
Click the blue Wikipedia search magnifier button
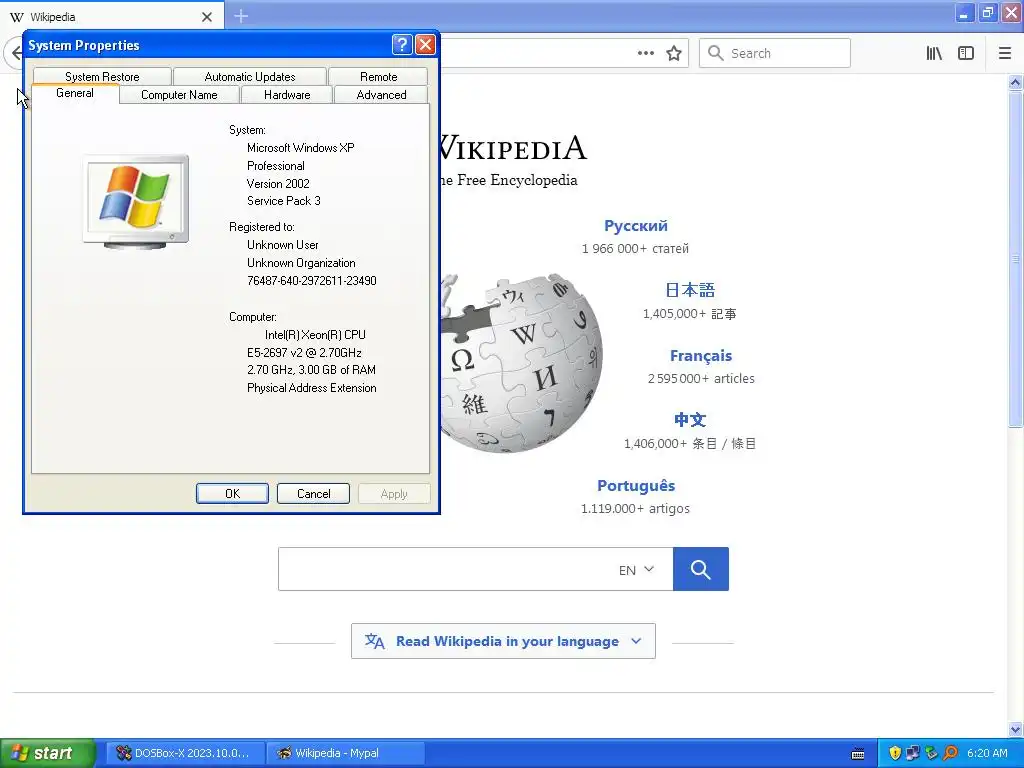[701, 569]
